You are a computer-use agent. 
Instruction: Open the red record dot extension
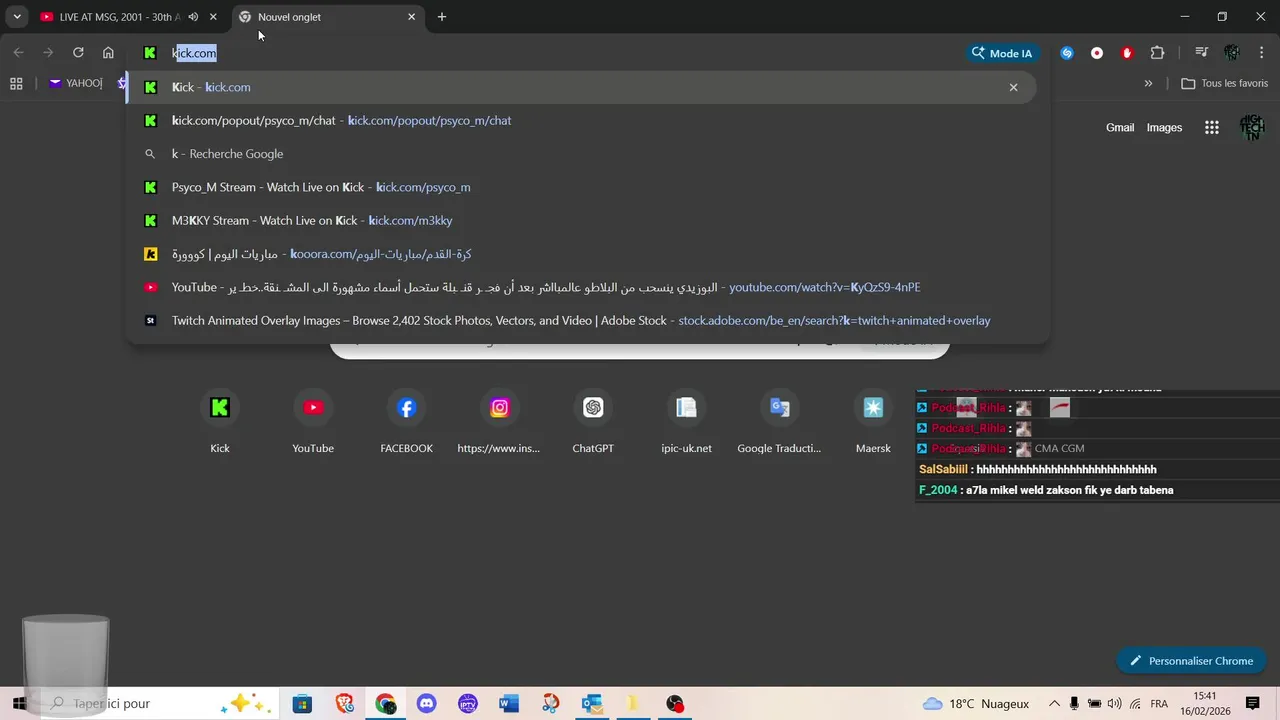pos(1097,53)
